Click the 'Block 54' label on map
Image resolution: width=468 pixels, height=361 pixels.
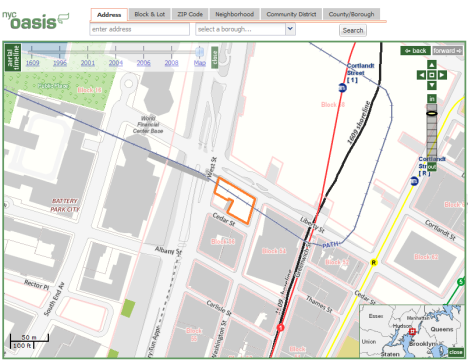[274, 251]
